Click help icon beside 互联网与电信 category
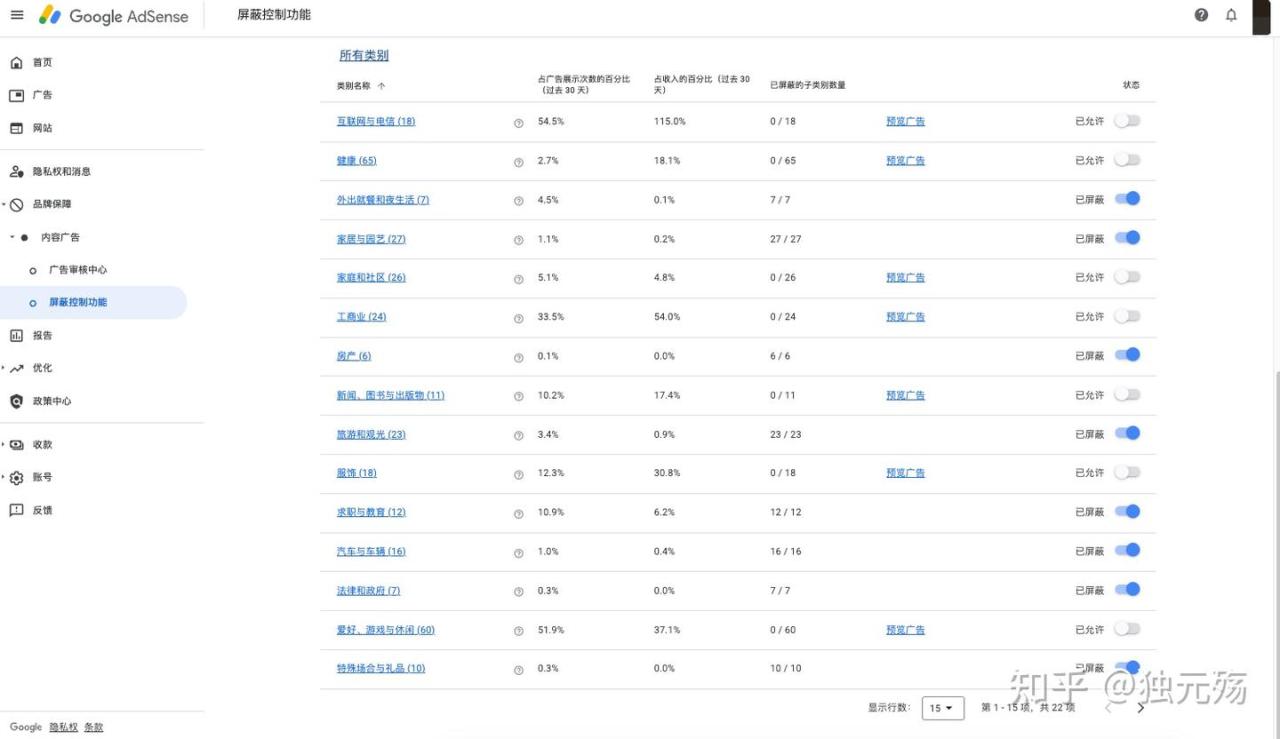The image size is (1280, 739). tap(518, 122)
